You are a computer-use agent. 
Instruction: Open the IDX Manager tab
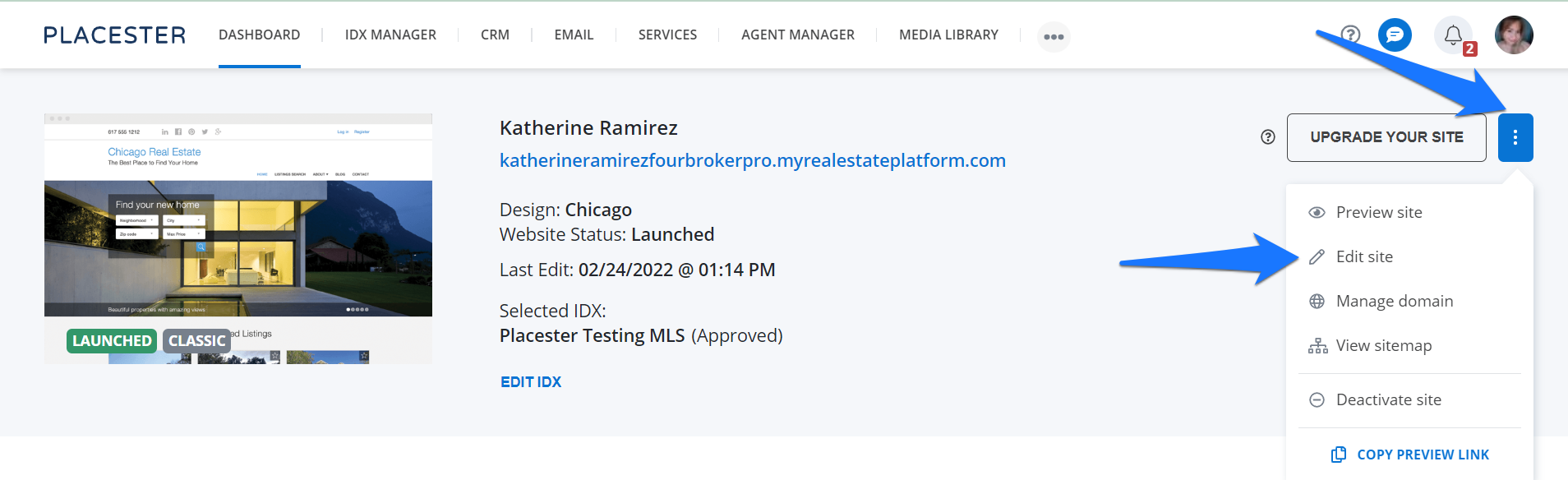coord(390,35)
